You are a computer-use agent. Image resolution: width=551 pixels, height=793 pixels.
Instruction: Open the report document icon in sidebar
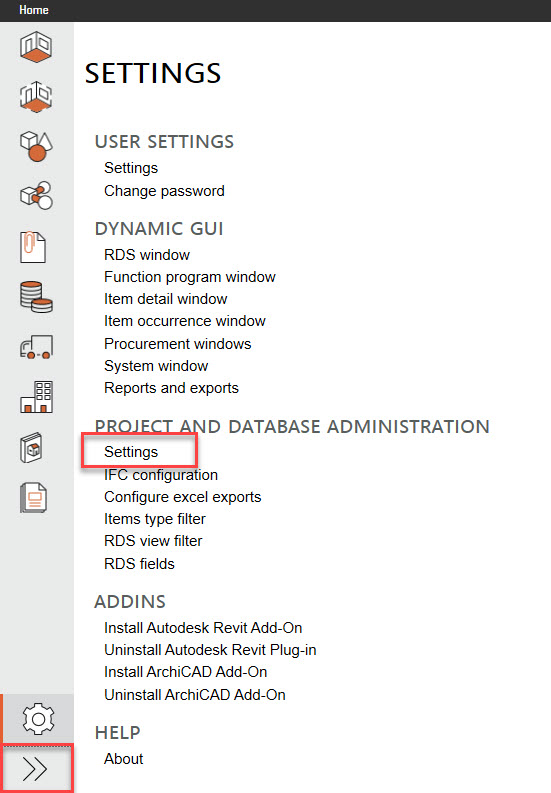coord(34,498)
